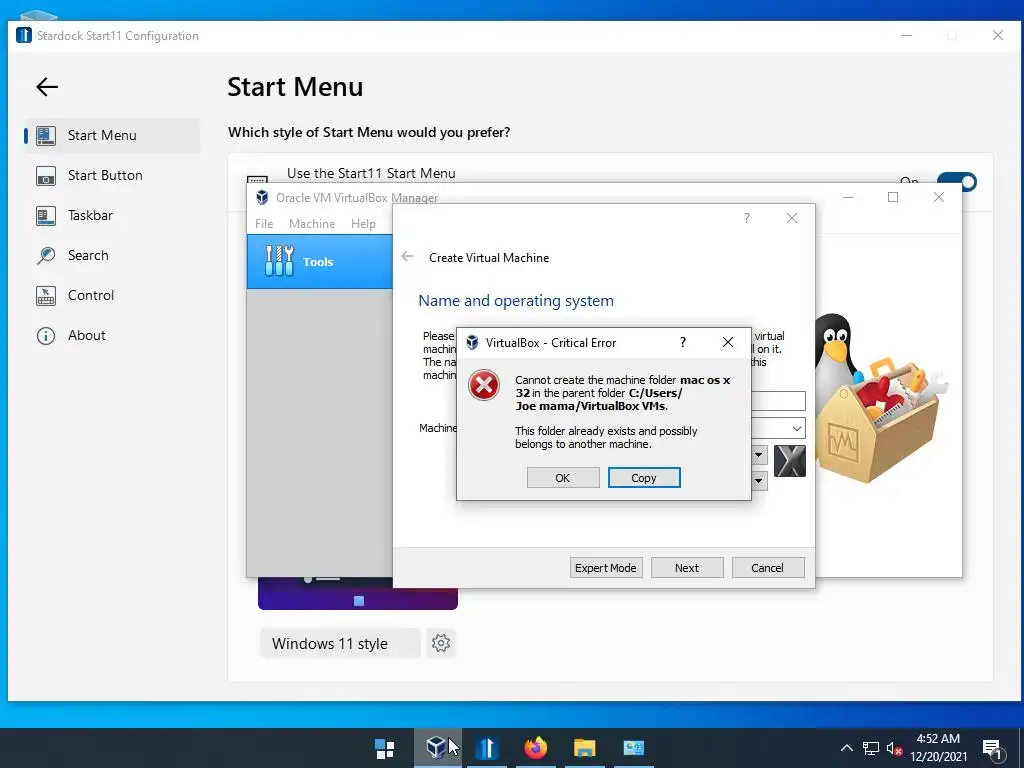Viewport: 1024px width, 768px height.
Task: Maximize the Oracle VM VirtualBox Manager window
Action: tap(893, 197)
